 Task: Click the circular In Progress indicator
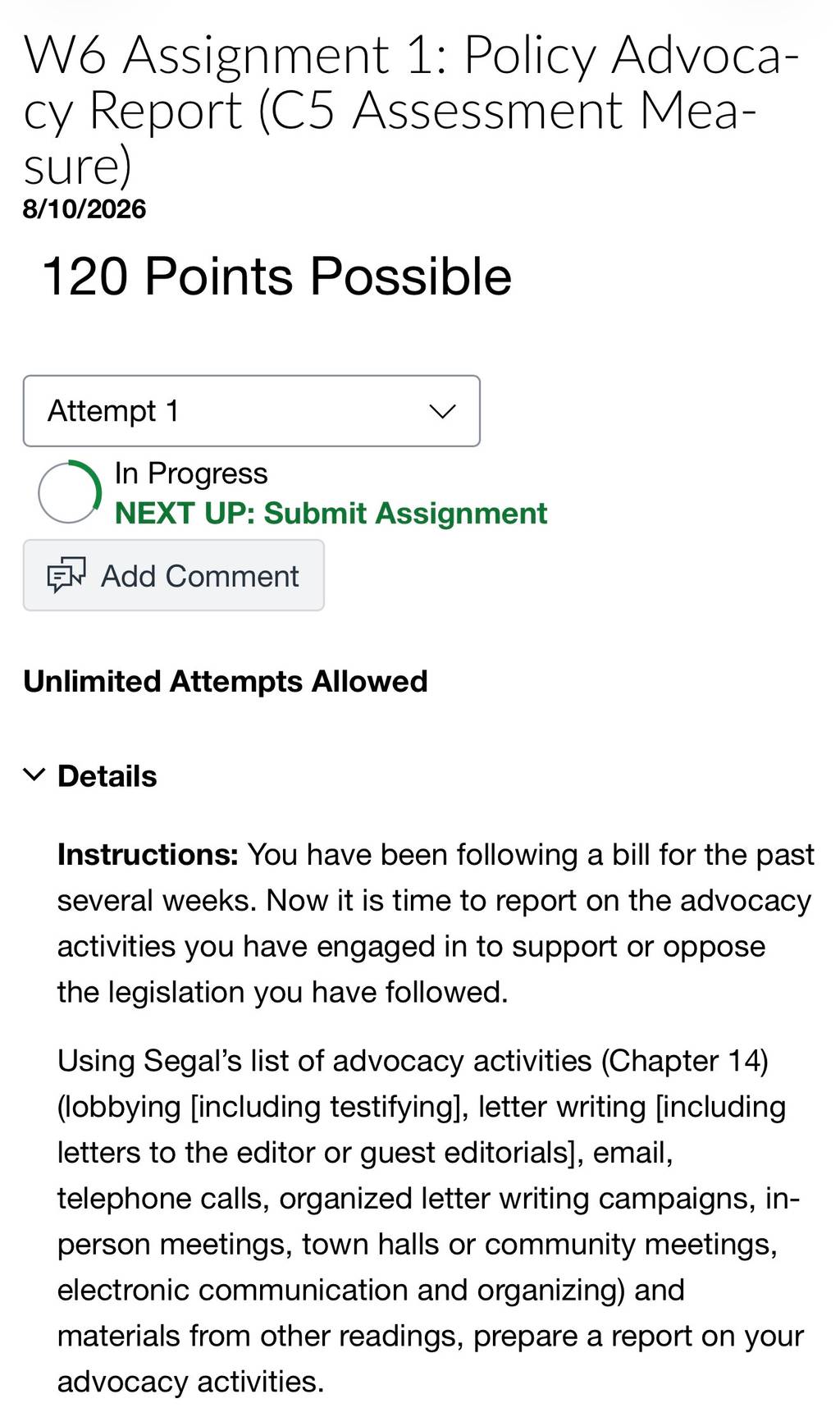[69, 492]
